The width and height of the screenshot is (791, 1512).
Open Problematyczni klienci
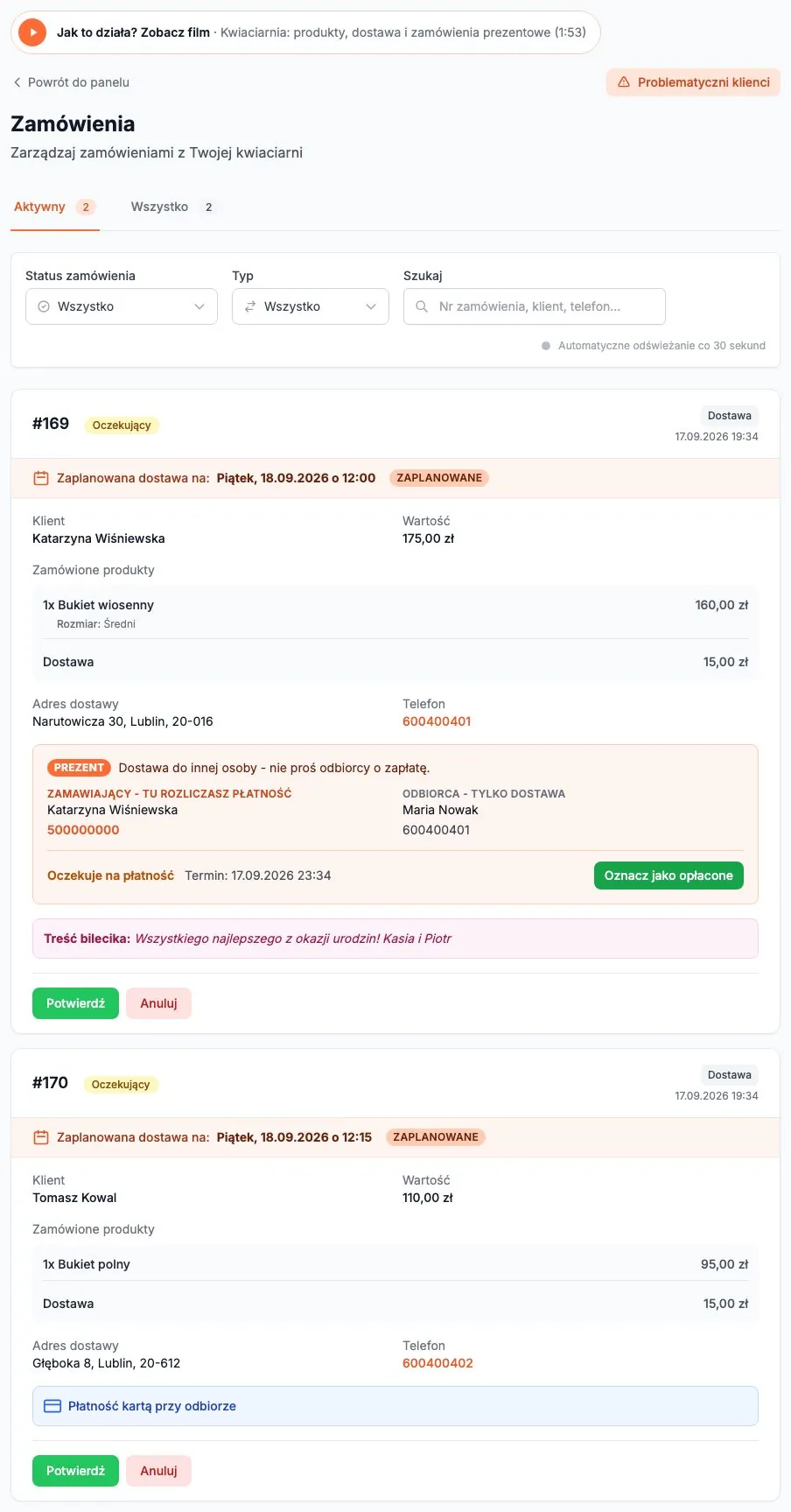point(693,82)
